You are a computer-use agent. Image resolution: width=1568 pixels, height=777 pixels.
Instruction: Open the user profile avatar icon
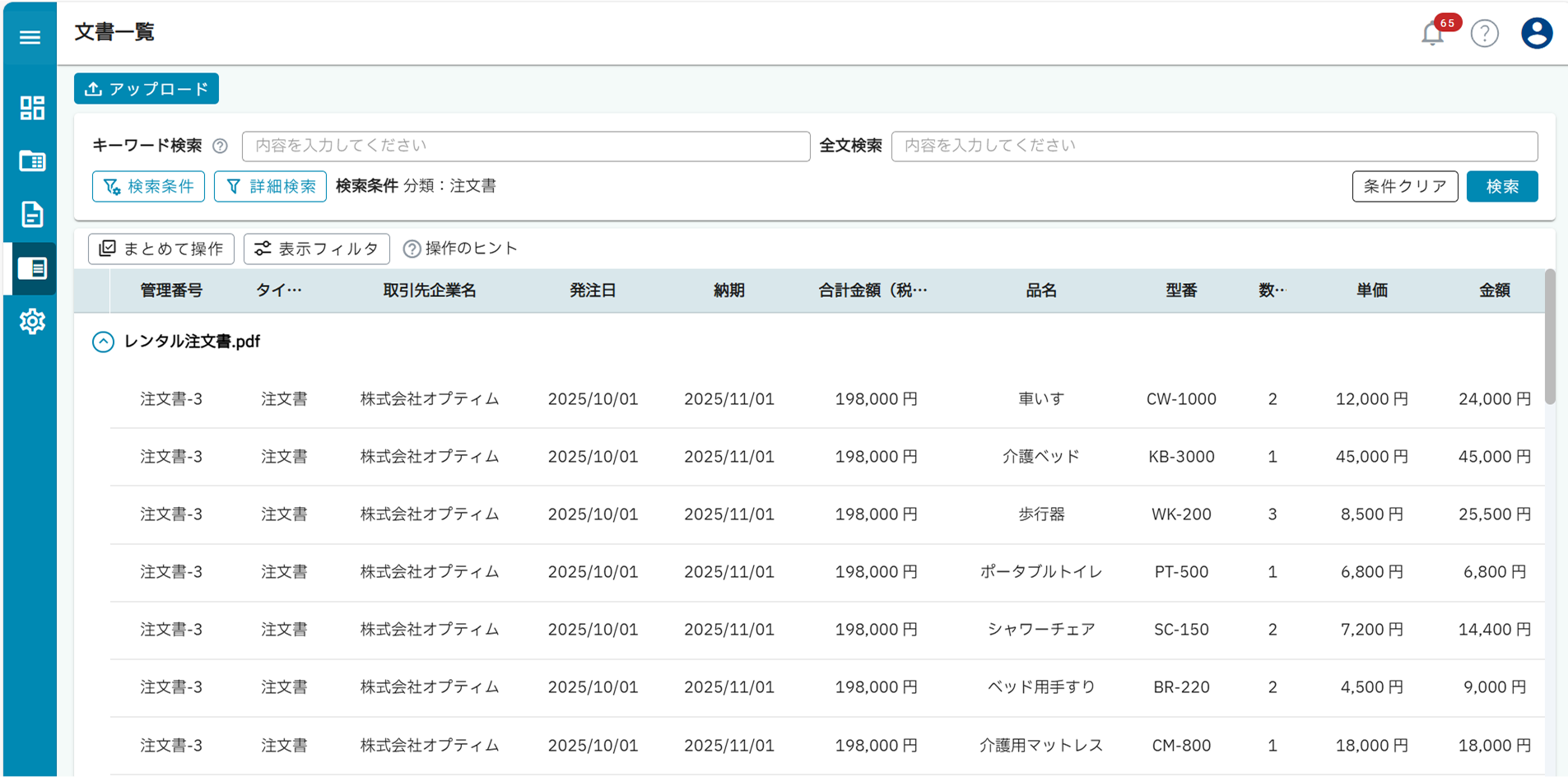1536,33
